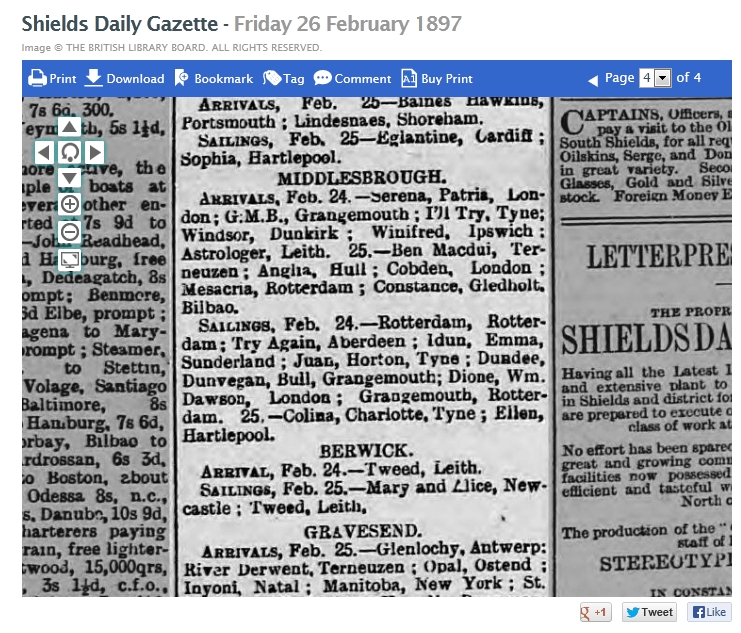This screenshot has width=741, height=633.
Task: Click the Print button in toolbar
Action: tap(52, 78)
